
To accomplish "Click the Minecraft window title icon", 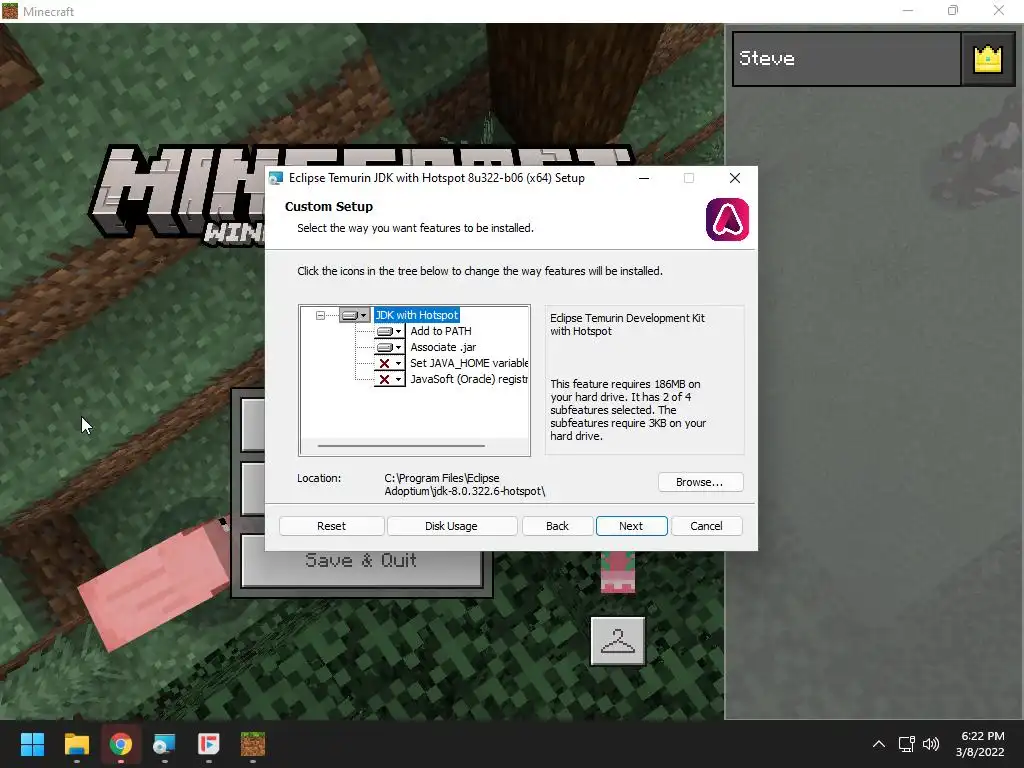I will (10, 11).
